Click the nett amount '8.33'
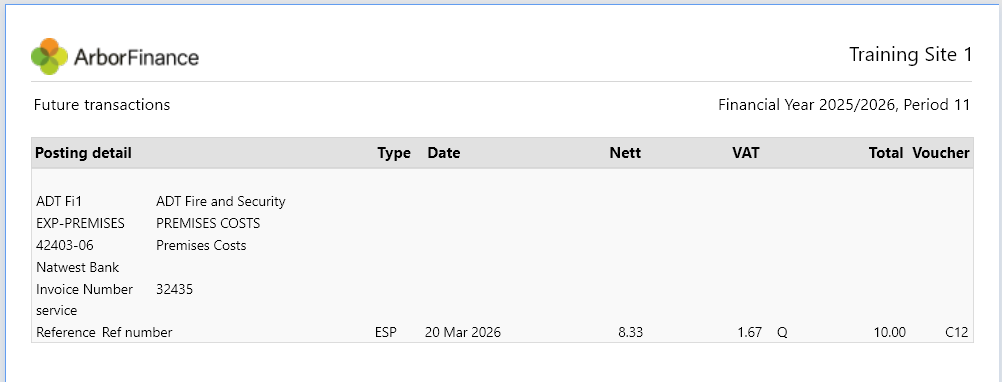Image resolution: width=1002 pixels, height=382 pixels. pyautogui.click(x=631, y=332)
